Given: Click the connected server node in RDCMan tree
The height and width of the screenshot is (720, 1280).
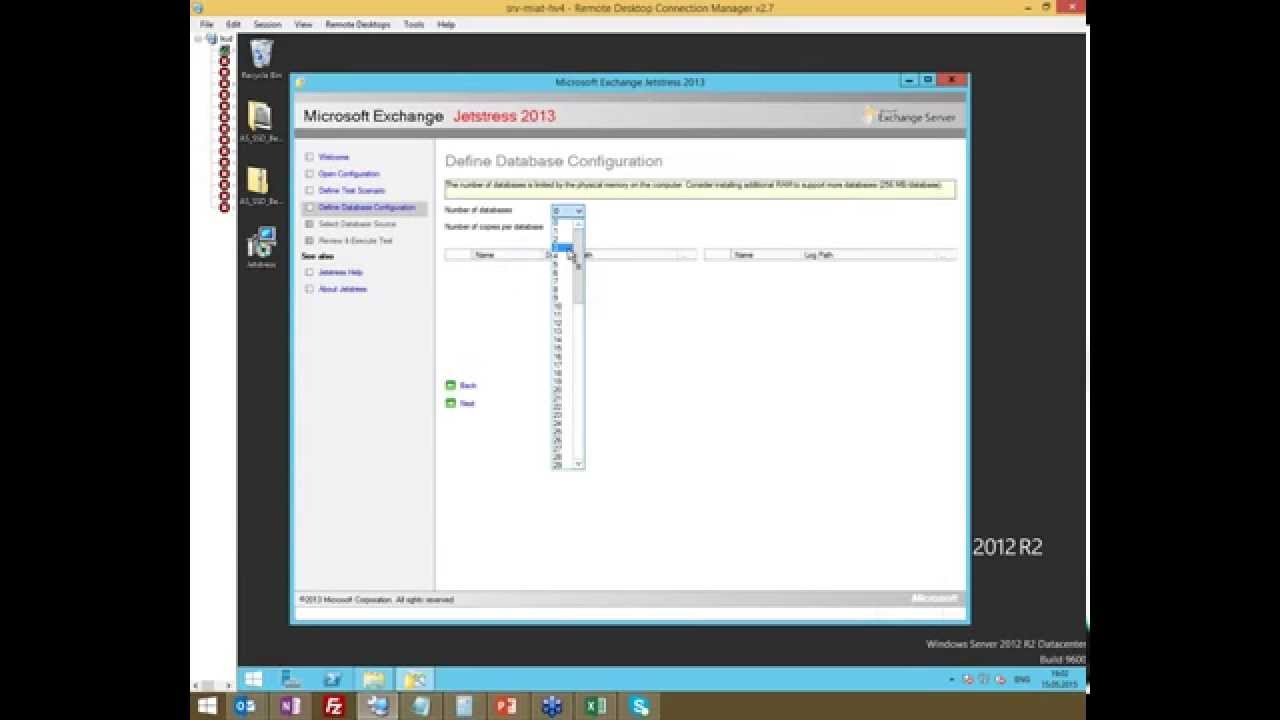Looking at the screenshot, I should pos(224,50).
